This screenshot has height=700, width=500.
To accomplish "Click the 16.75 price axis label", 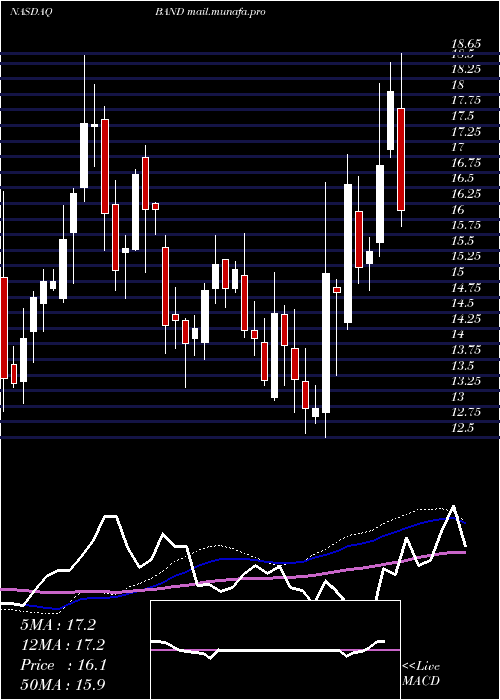I will pyautogui.click(x=466, y=163).
